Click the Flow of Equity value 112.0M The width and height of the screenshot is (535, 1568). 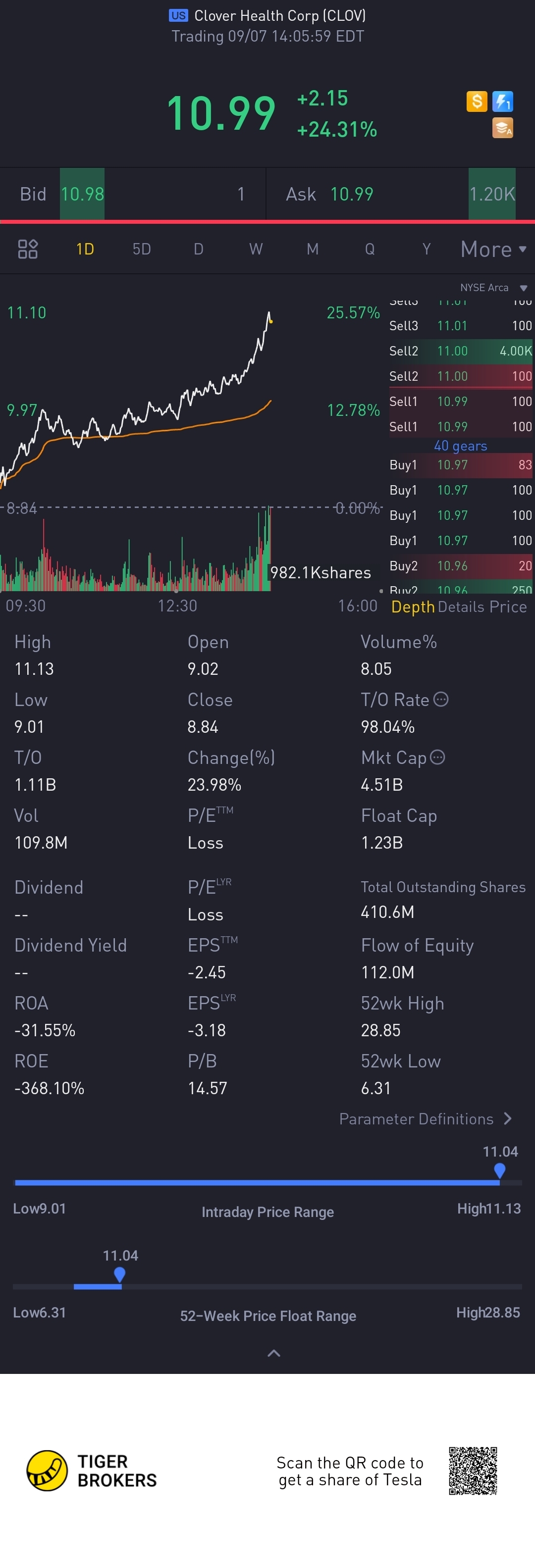pos(387,972)
